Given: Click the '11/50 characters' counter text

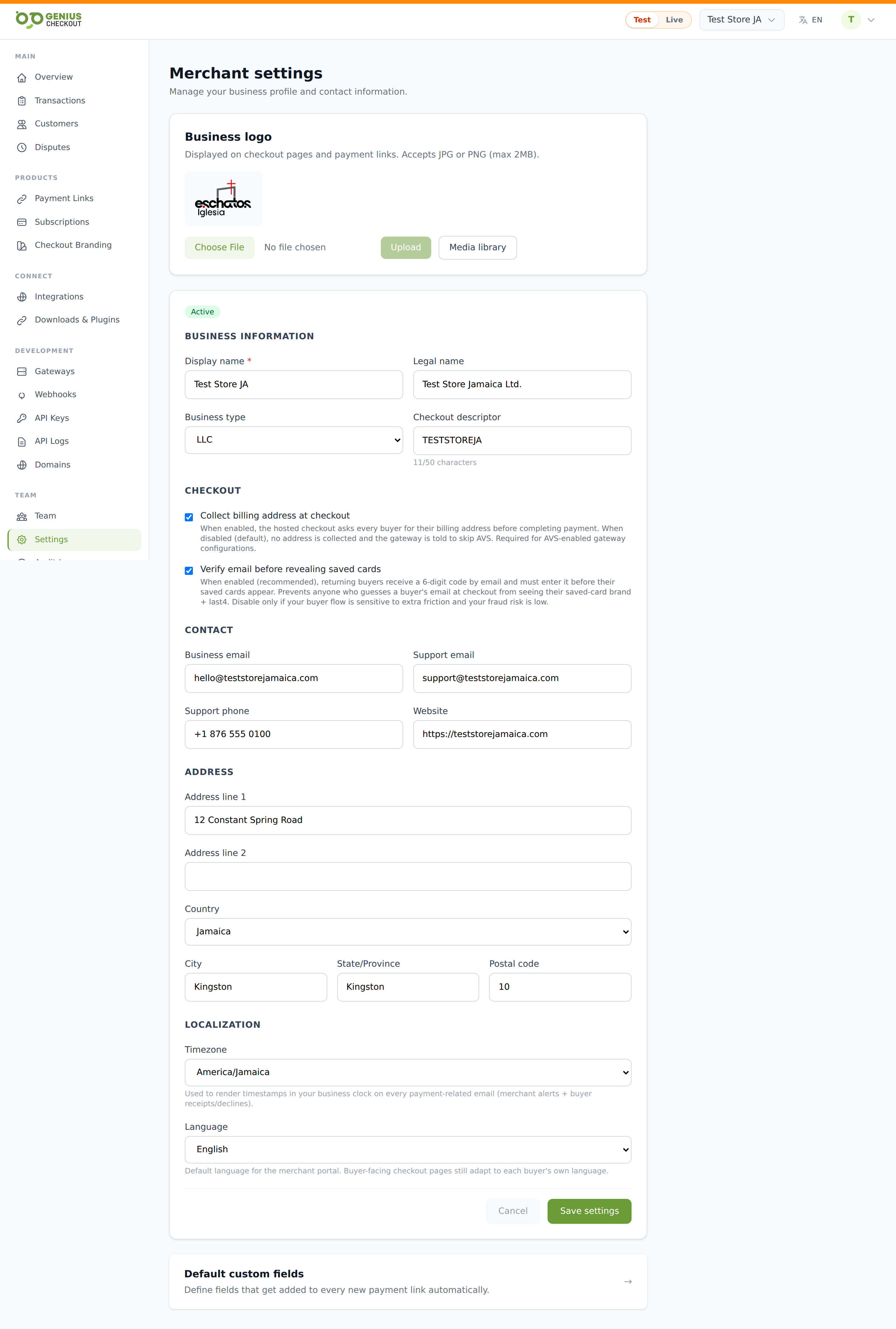Looking at the screenshot, I should [445, 463].
